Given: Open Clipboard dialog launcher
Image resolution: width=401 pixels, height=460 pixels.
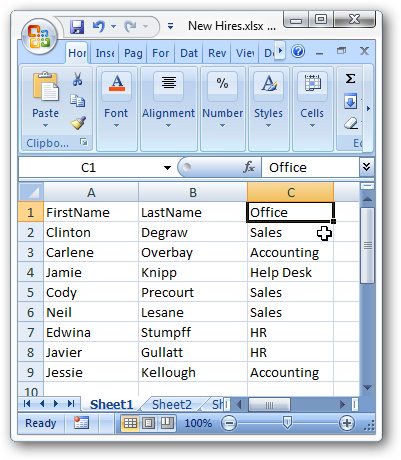Looking at the screenshot, I should tap(84, 142).
